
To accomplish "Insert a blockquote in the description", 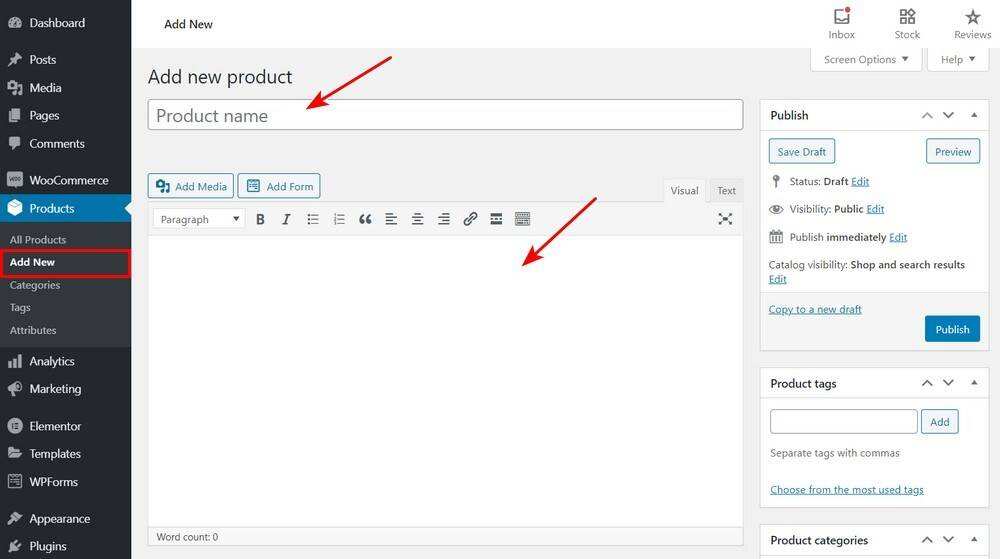I will tap(365, 219).
